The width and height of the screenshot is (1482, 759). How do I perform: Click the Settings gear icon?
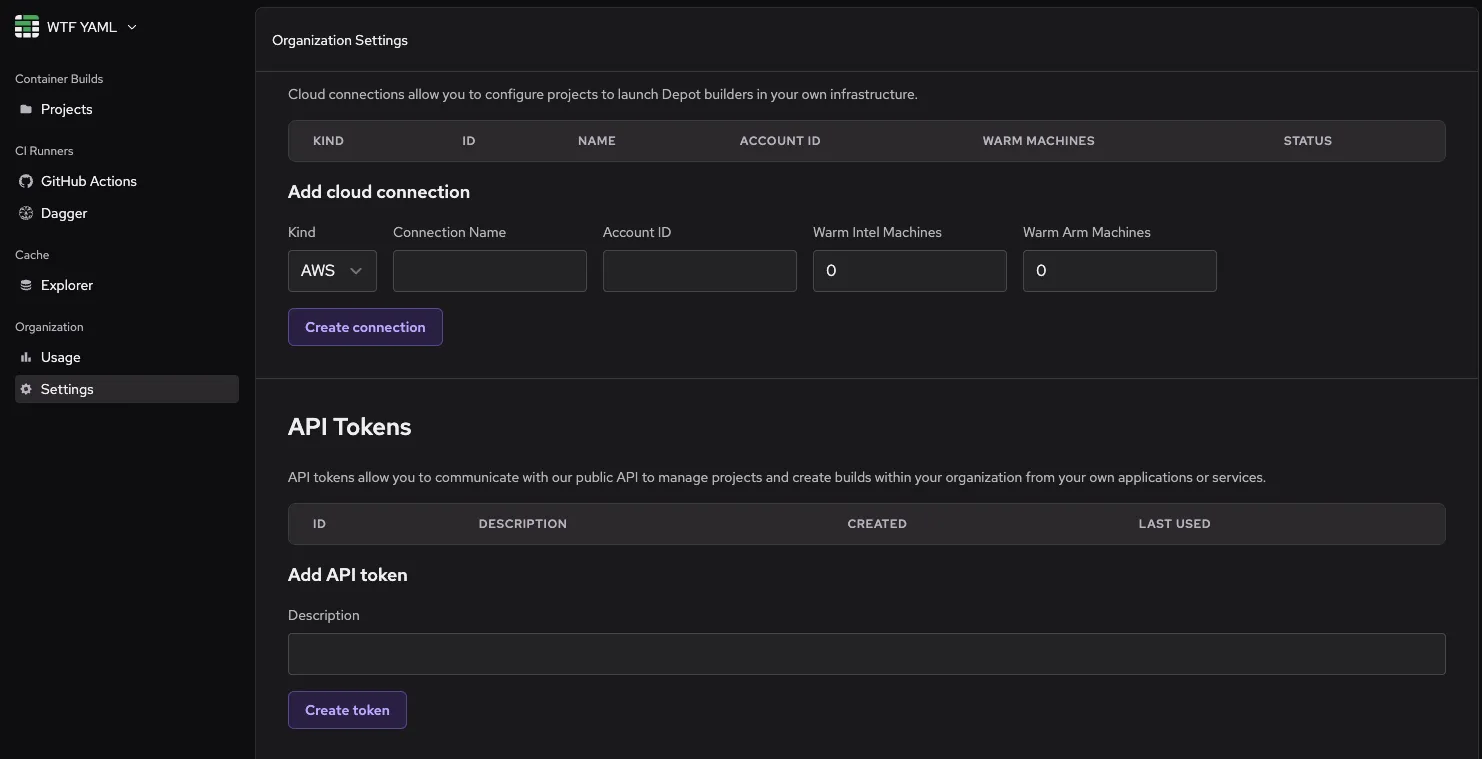(25, 389)
